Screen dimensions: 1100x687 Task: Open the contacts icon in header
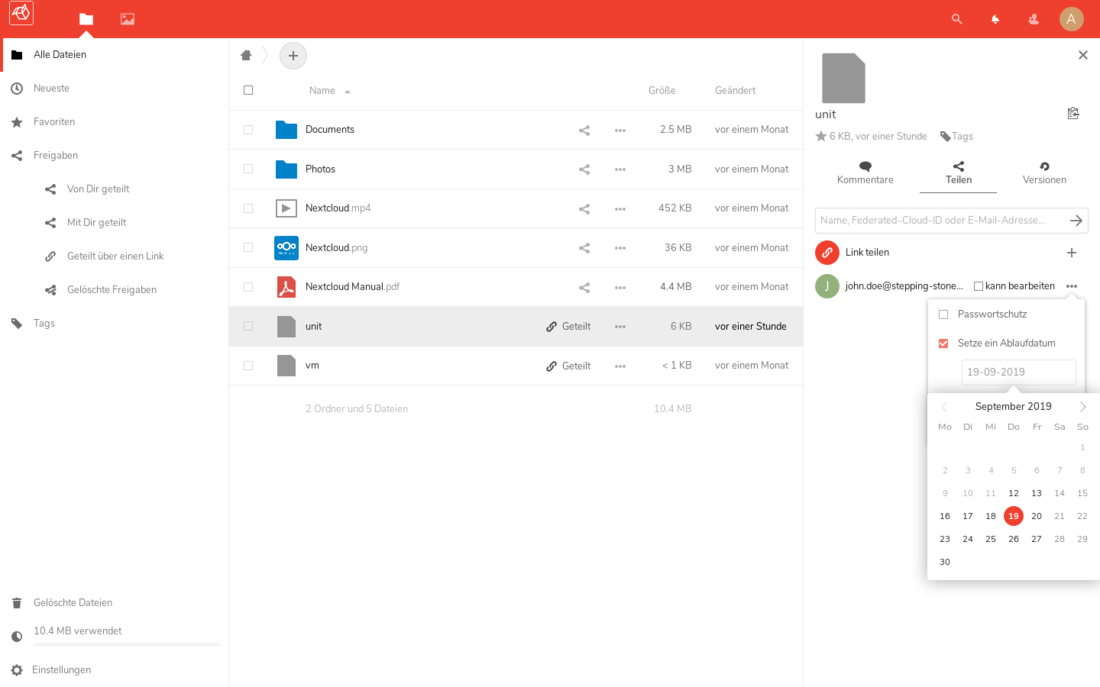(1033, 19)
